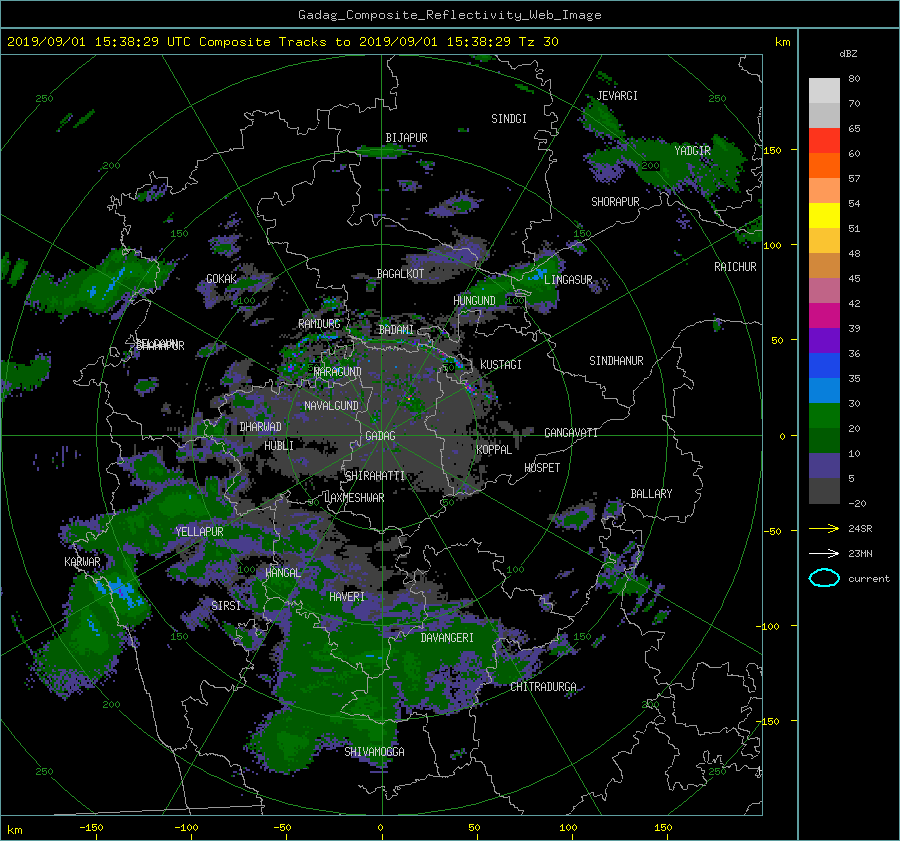Pick the dark gray -20 to 5 dBZ swatch
This screenshot has width=900, height=841.
[824, 491]
